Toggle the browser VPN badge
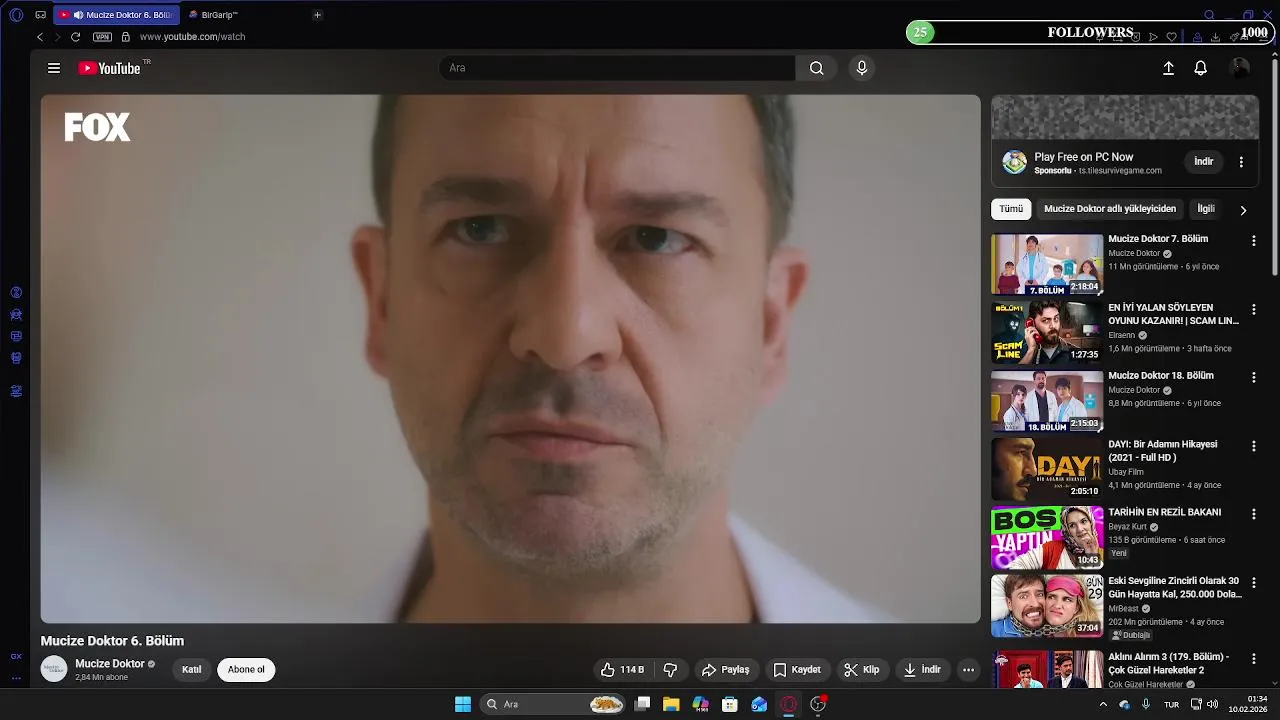Image resolution: width=1280 pixels, height=720 pixels. (102, 37)
